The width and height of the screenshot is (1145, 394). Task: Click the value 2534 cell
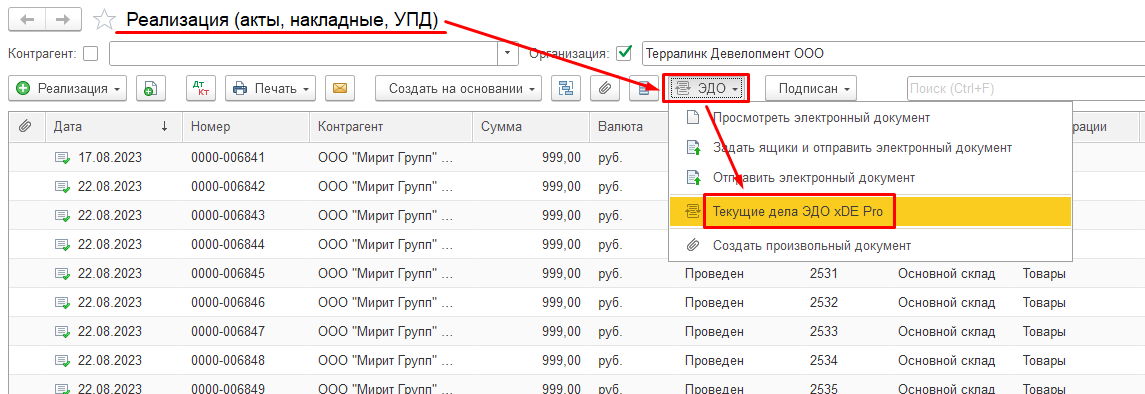click(824, 360)
